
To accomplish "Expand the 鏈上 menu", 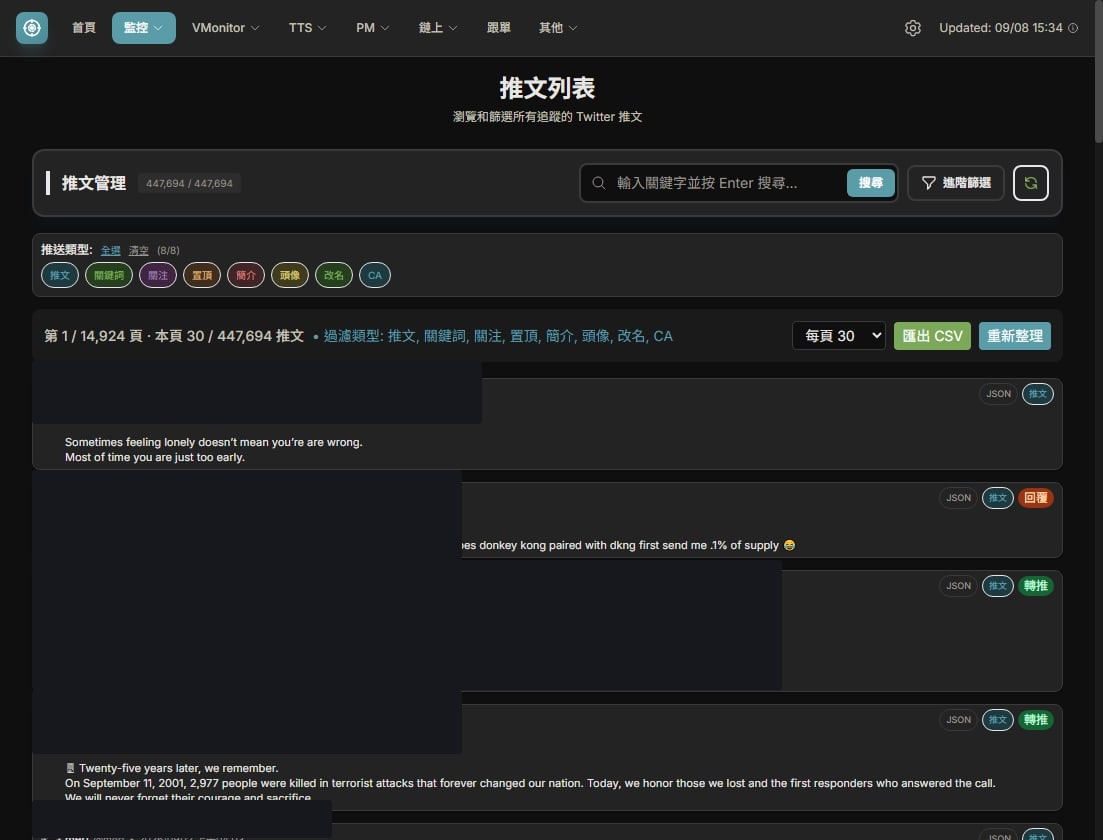I will (438, 28).
